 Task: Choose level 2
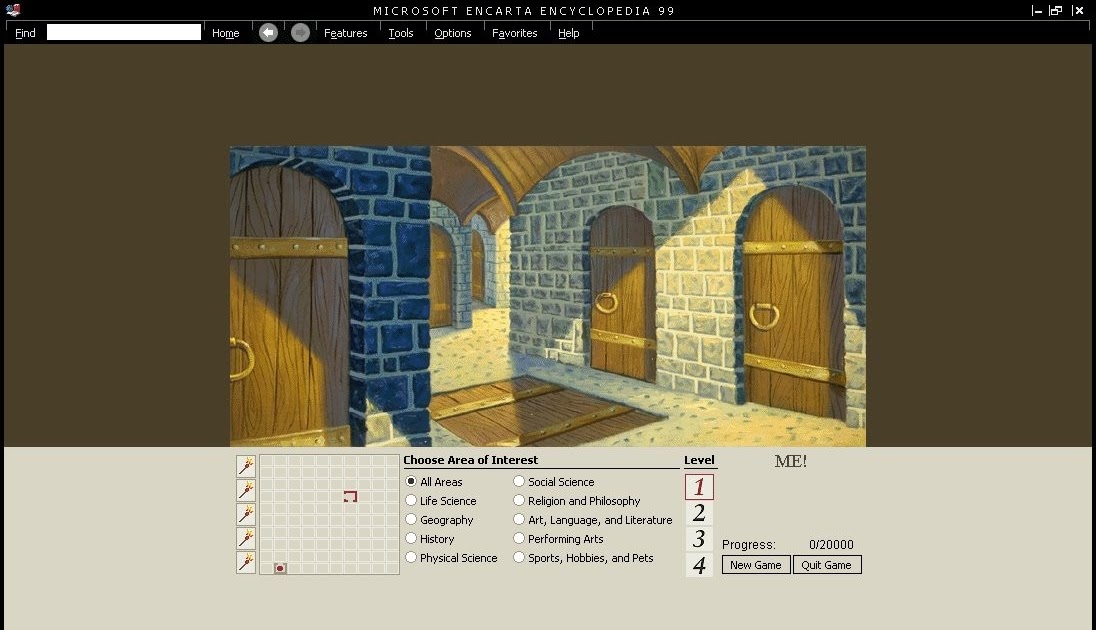[x=699, y=513]
